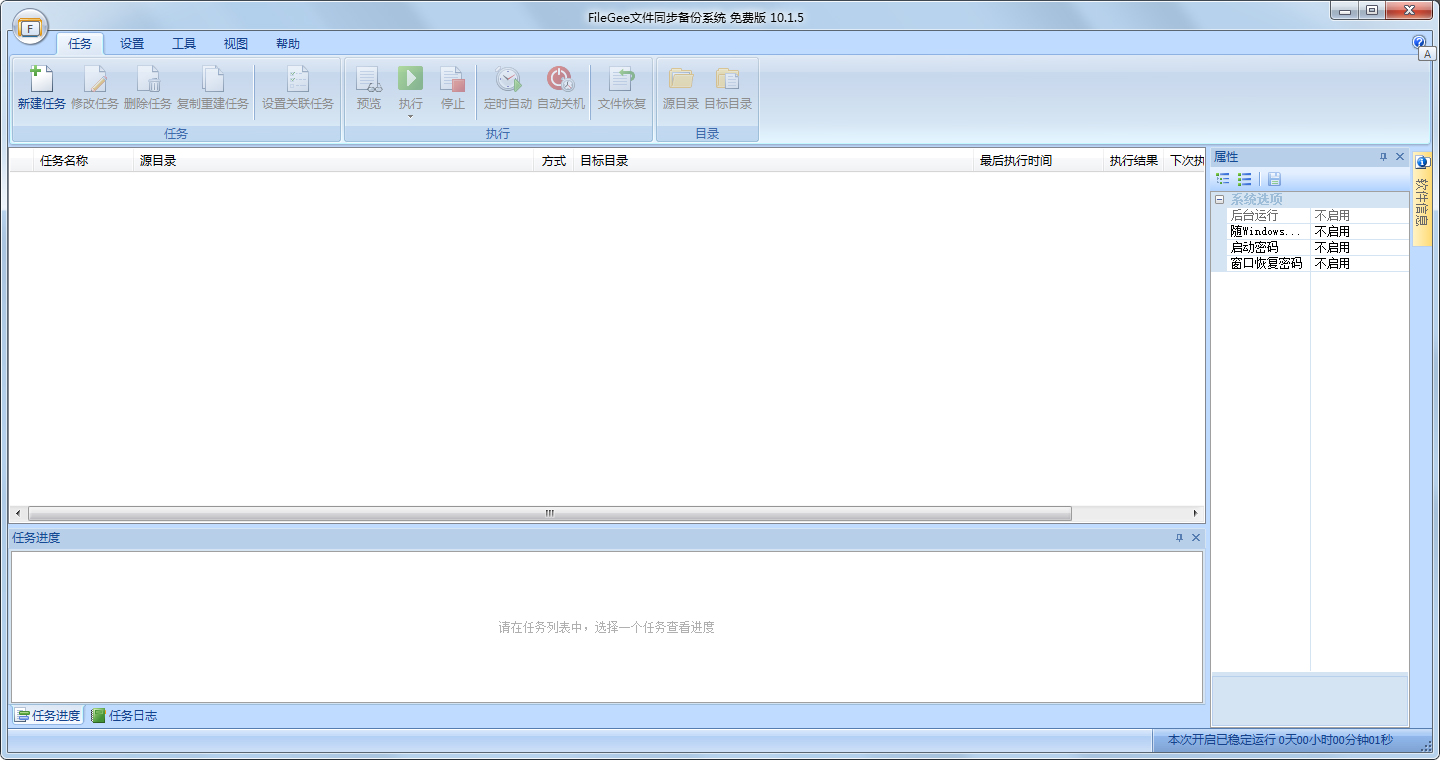This screenshot has width=1440, height=760.
Task: Switch properties to alphabetical list view
Action: 1246,179
